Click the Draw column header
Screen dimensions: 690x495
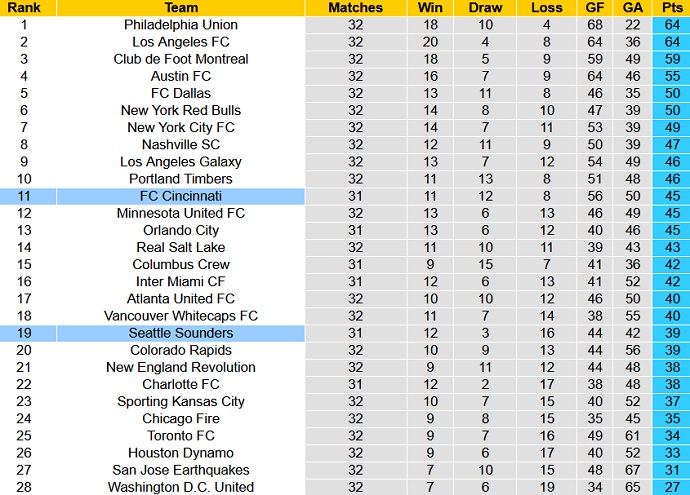click(485, 7)
